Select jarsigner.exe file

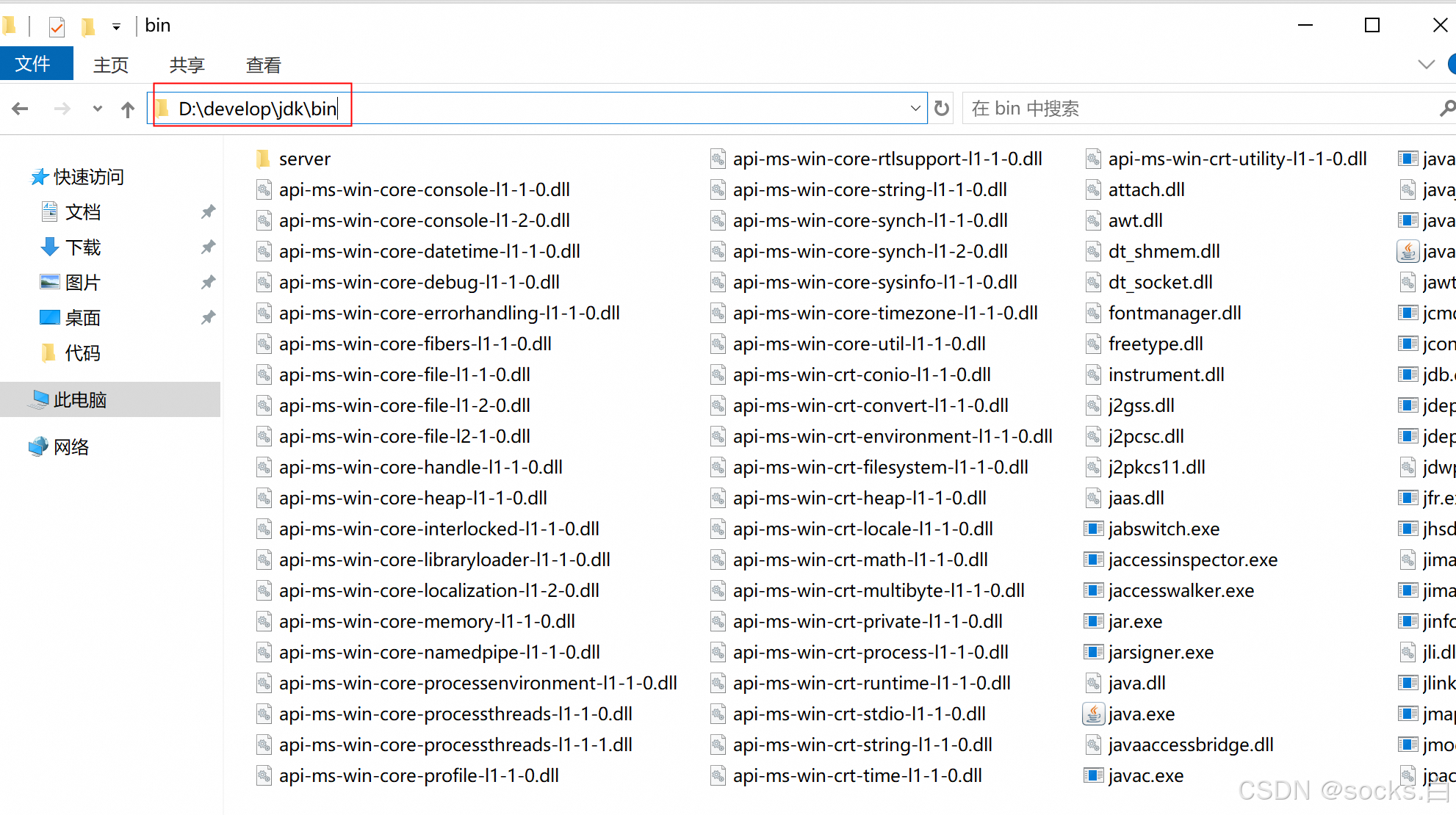1161,652
